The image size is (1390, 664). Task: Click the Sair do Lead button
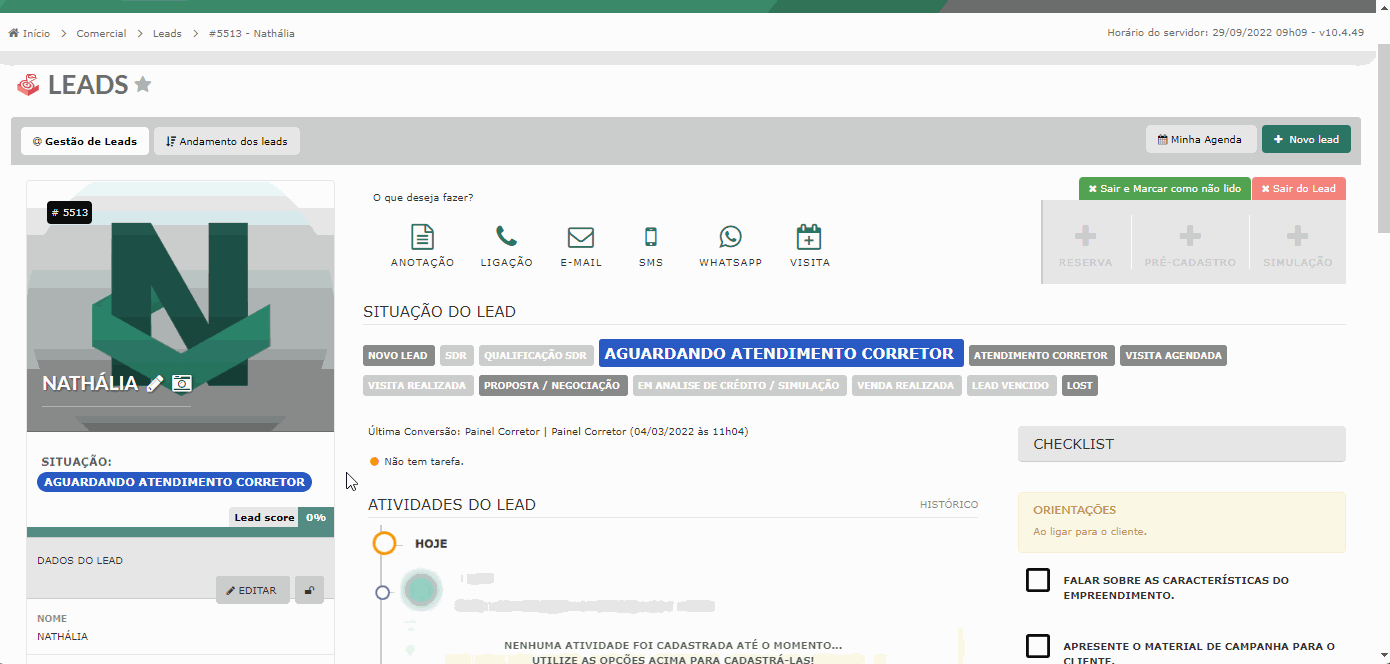pos(1298,188)
